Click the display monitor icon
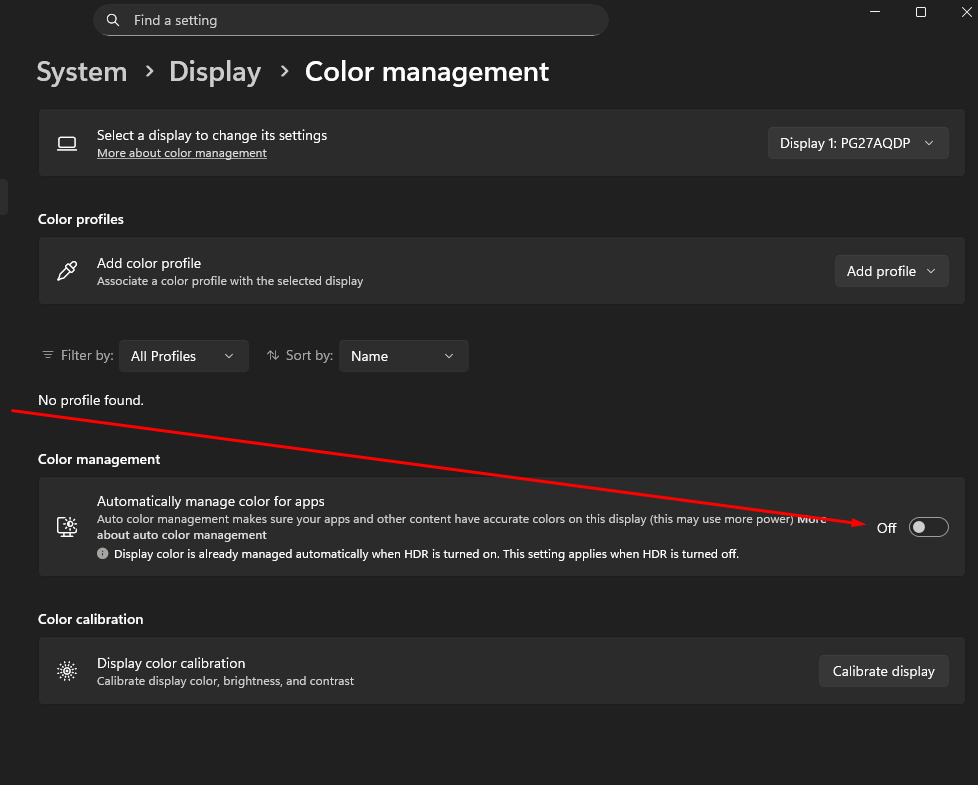978x785 pixels. click(66, 142)
